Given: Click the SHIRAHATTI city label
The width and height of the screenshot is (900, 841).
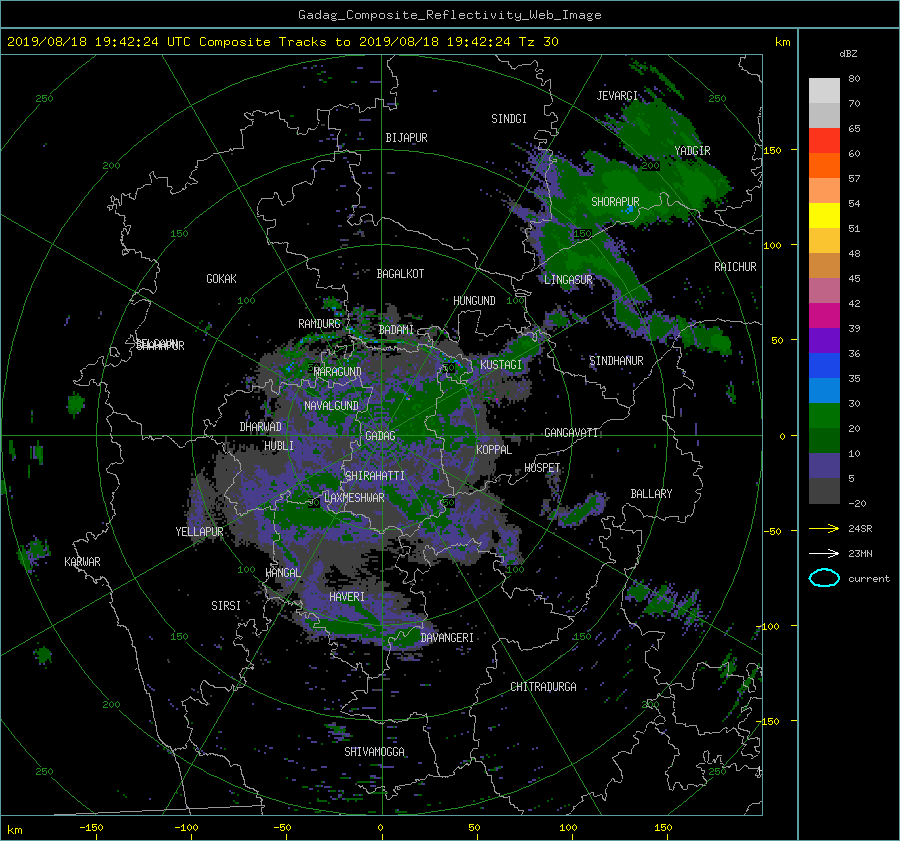Looking at the screenshot, I should [x=375, y=476].
